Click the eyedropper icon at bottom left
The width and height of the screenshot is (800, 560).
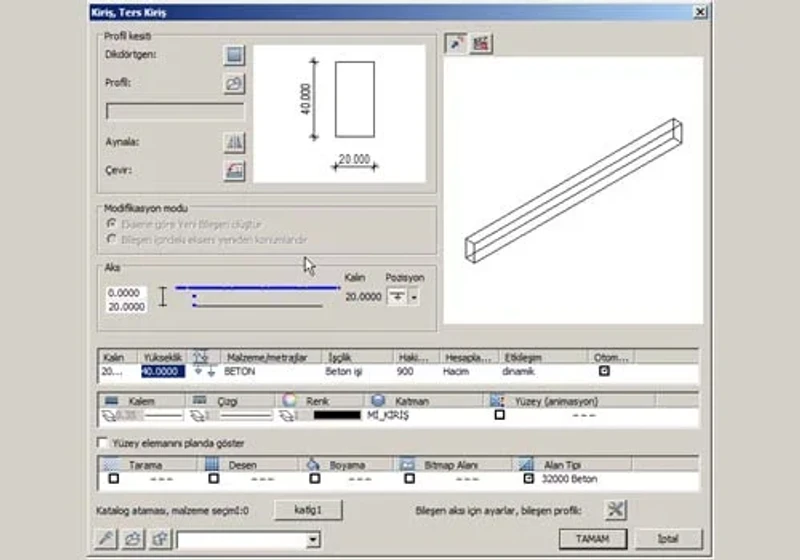pos(106,539)
